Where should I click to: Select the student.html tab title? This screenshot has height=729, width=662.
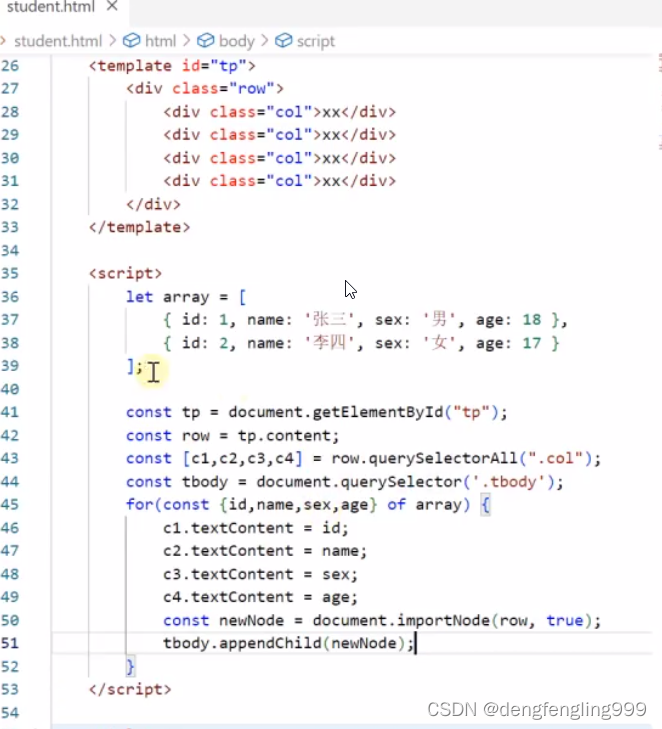click(51, 7)
